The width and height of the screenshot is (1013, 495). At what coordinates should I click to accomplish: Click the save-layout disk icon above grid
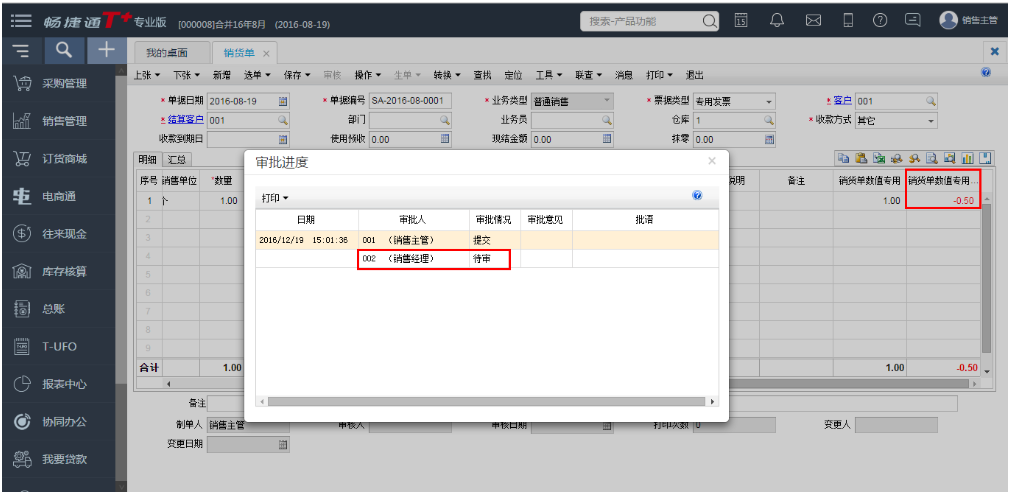(985, 158)
